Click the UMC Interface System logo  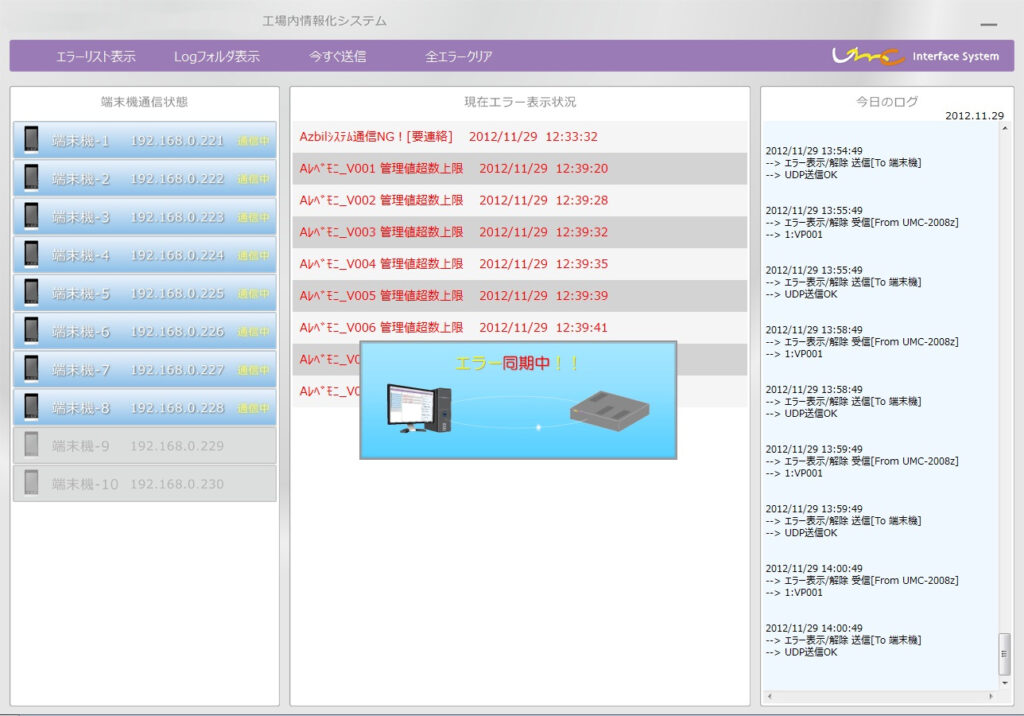915,56
